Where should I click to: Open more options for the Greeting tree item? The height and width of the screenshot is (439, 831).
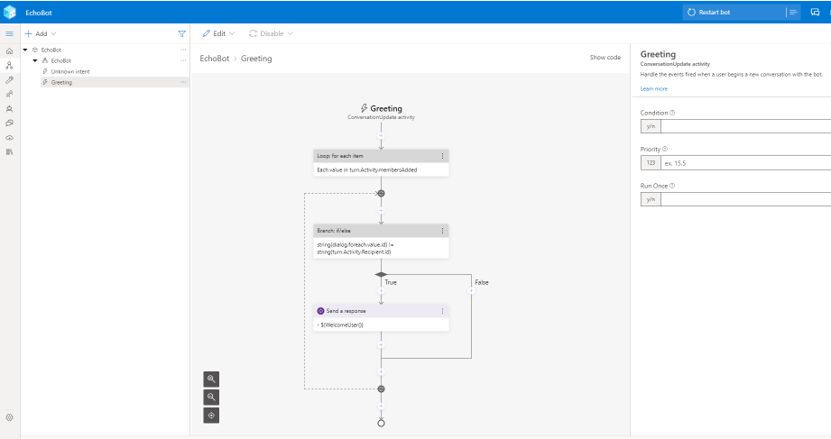[x=183, y=82]
